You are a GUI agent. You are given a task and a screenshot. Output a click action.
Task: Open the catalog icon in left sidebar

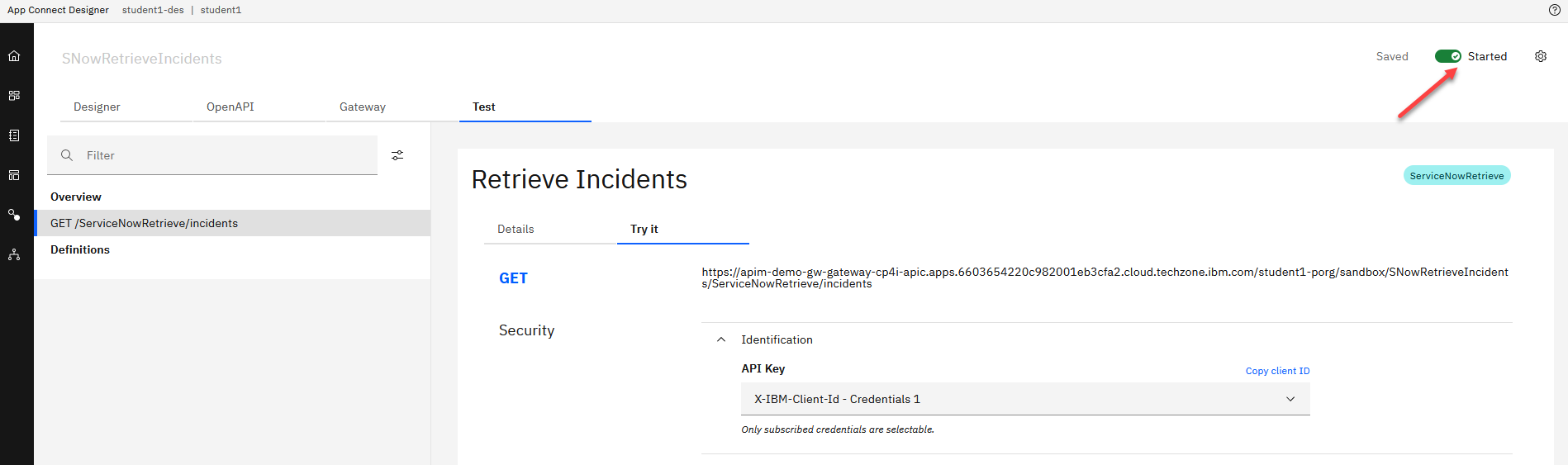[14, 135]
